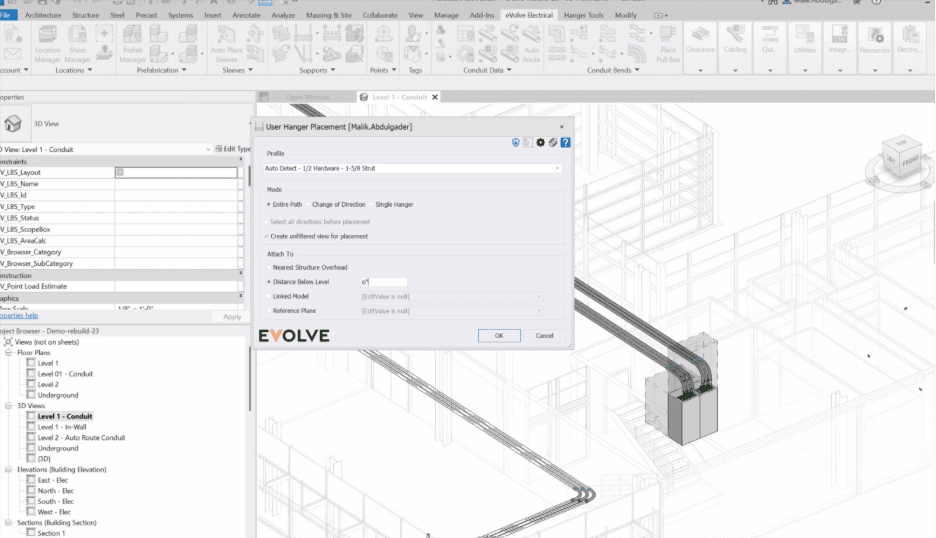Collapse the 3D Views tree node

8,406
